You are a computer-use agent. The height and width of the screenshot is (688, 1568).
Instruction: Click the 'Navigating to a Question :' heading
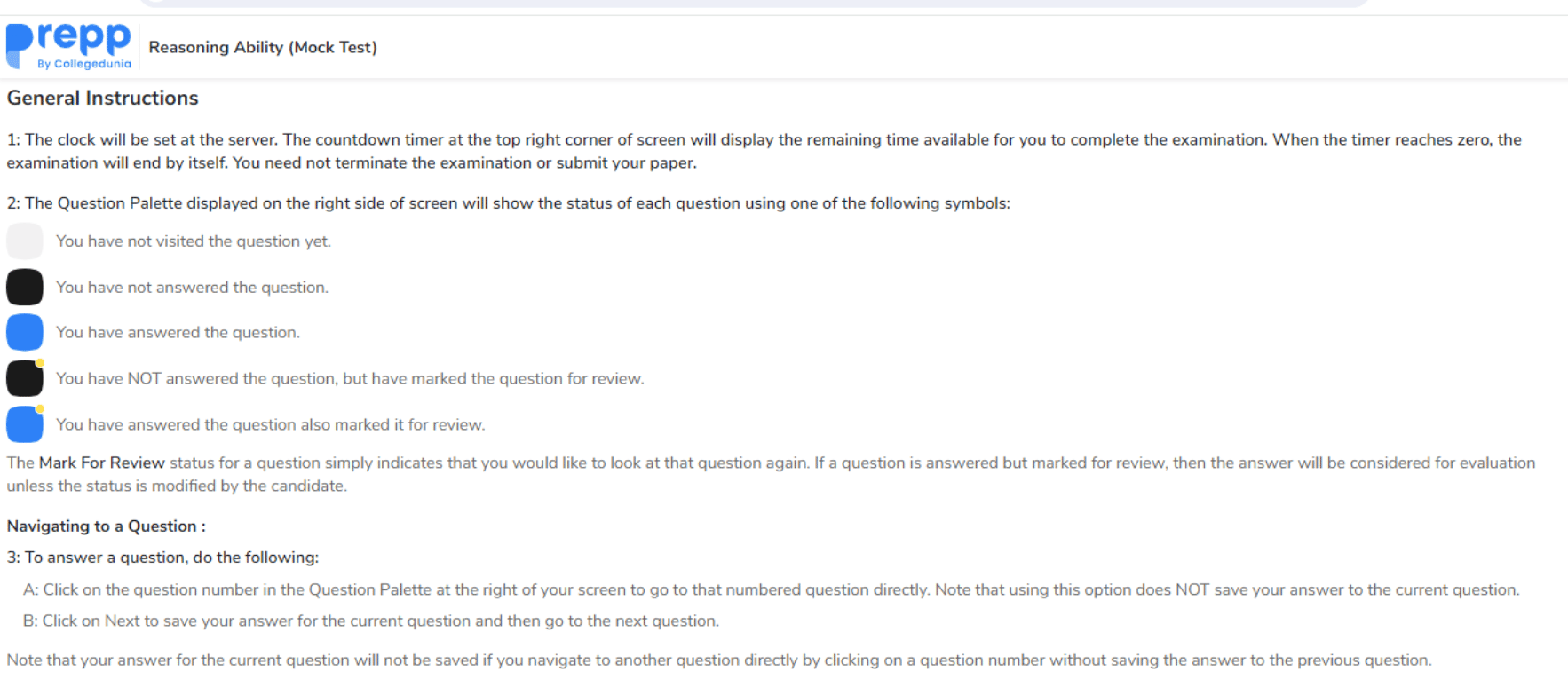[107, 526]
